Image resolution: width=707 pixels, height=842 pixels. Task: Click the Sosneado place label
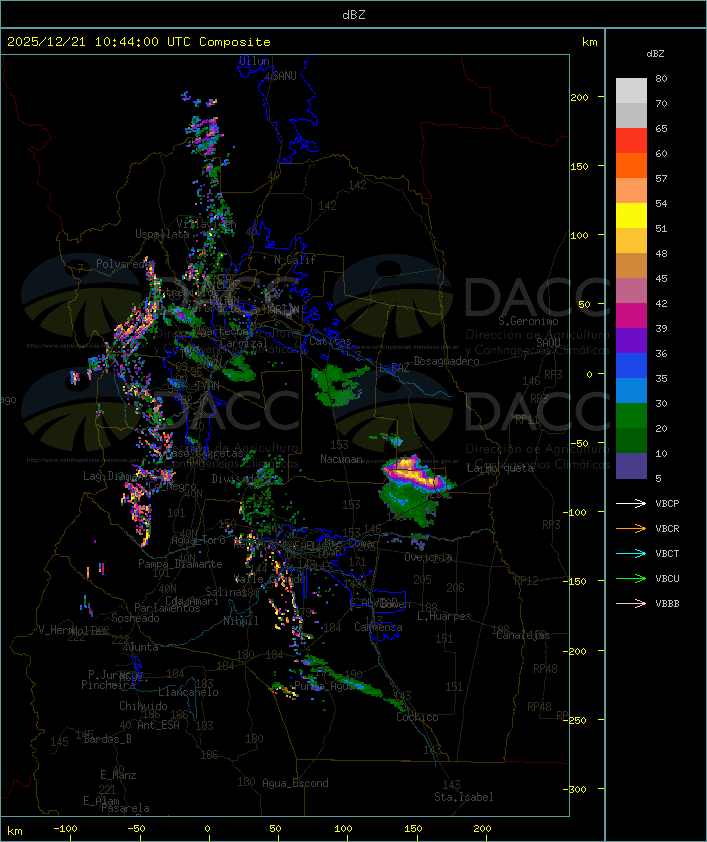(x=135, y=618)
